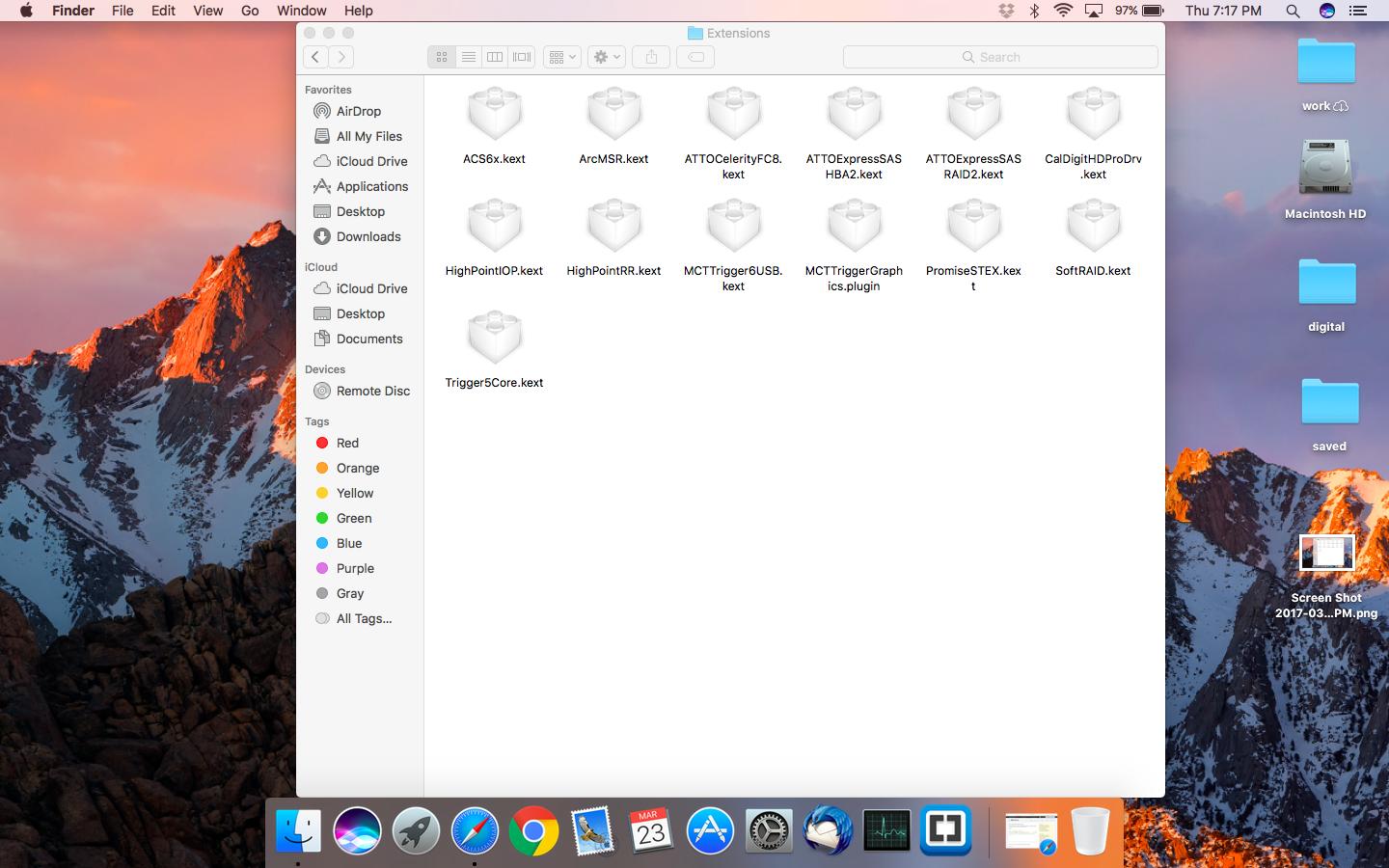Select ACS6x.kext file

click(494, 126)
